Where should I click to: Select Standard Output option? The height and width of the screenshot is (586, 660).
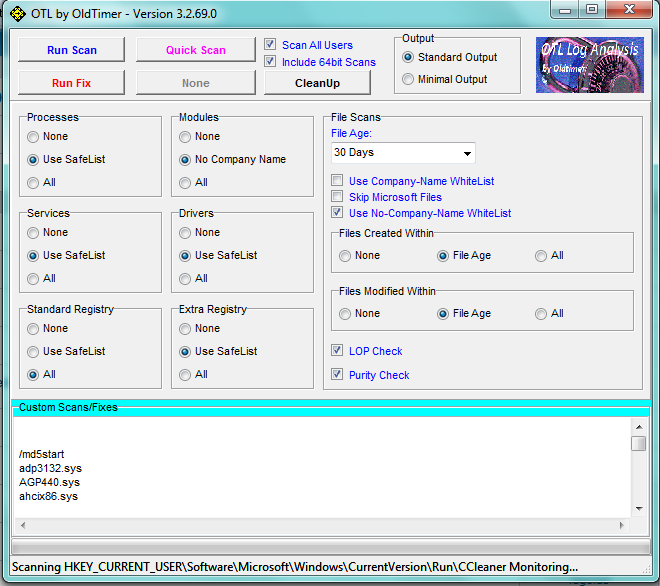coord(408,57)
